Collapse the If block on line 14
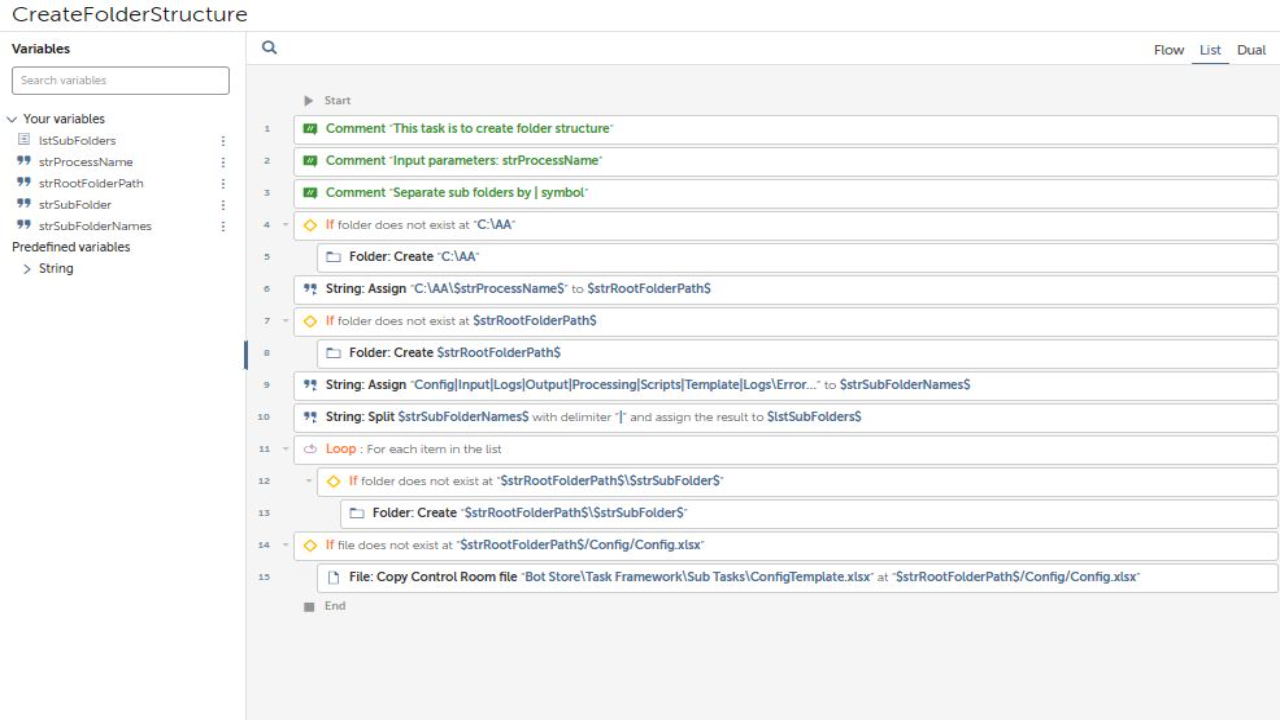This screenshot has height=720, width=1280. coord(286,545)
